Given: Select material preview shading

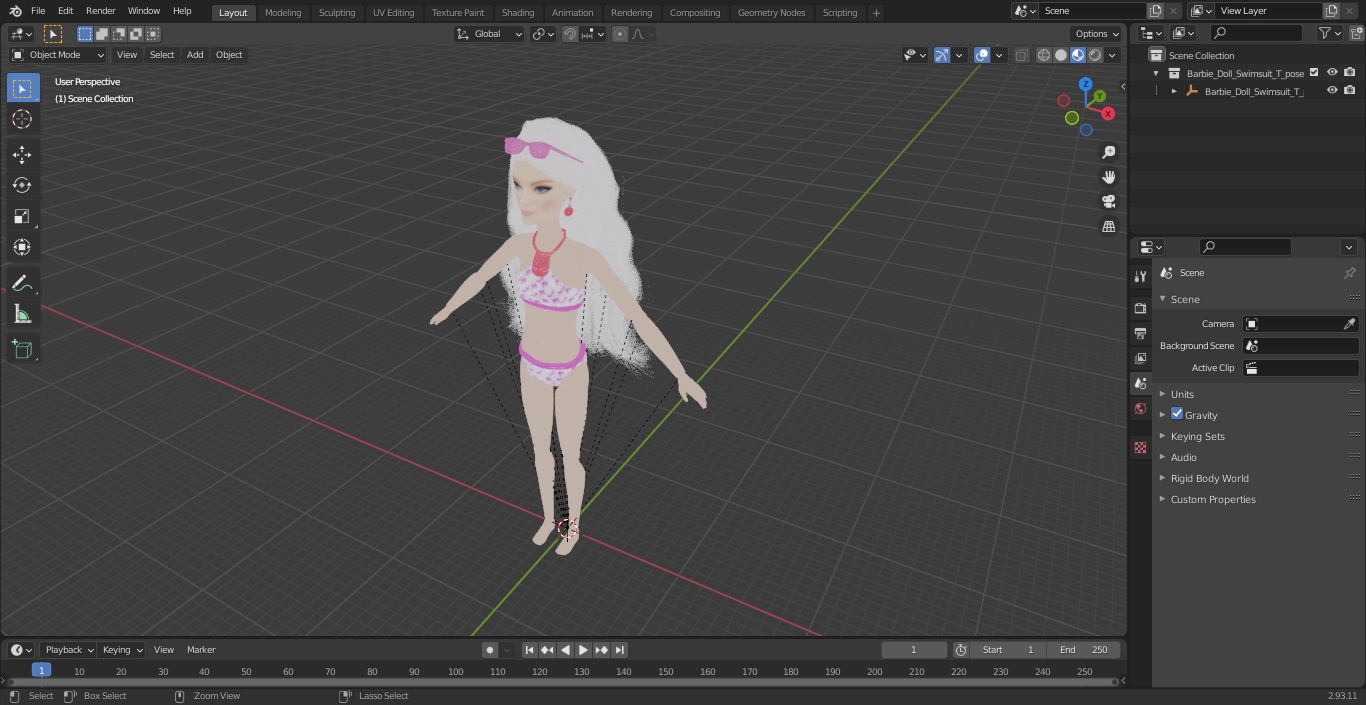Looking at the screenshot, I should 1077,55.
